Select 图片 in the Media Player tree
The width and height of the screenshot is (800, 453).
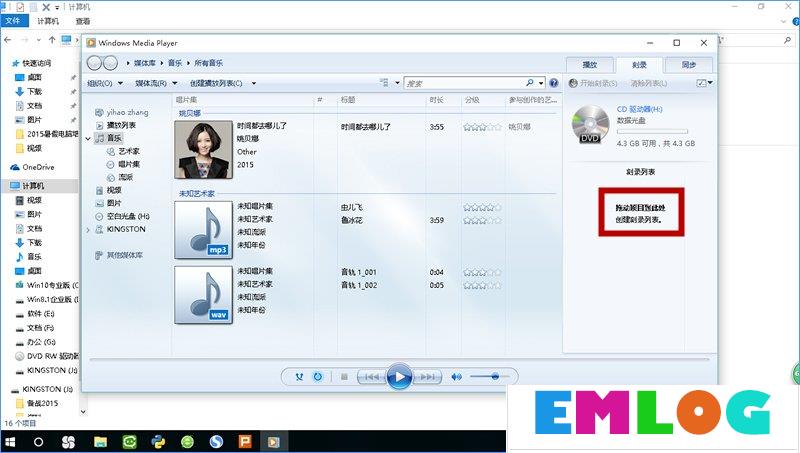[109, 203]
